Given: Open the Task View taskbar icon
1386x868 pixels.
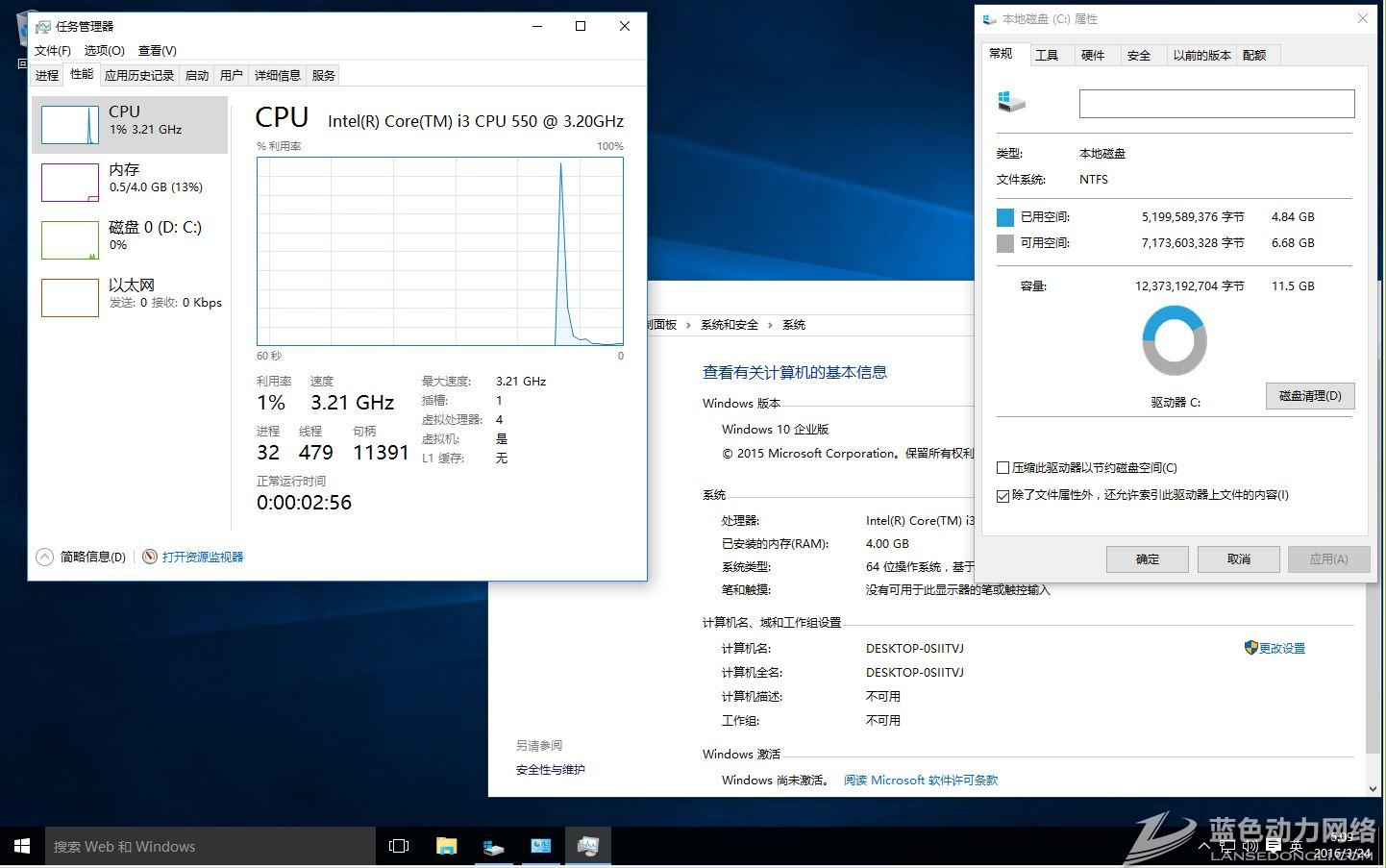Looking at the screenshot, I should [x=398, y=846].
